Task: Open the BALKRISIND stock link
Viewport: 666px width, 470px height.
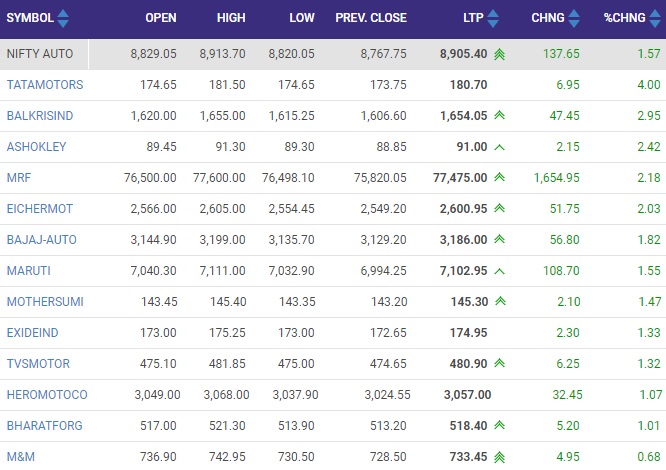Action: (40, 115)
